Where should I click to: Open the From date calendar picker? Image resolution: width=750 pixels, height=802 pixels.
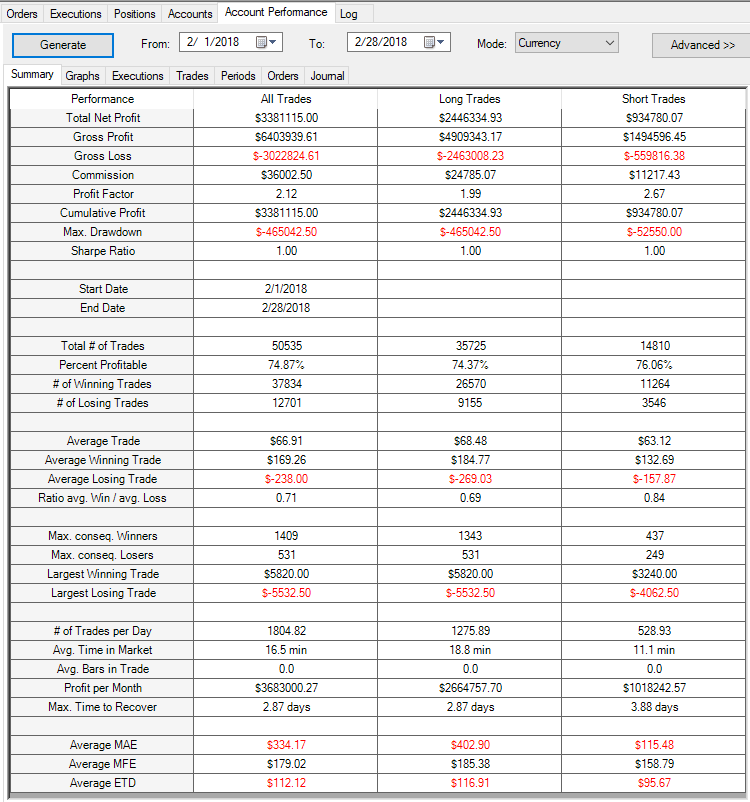pos(267,42)
